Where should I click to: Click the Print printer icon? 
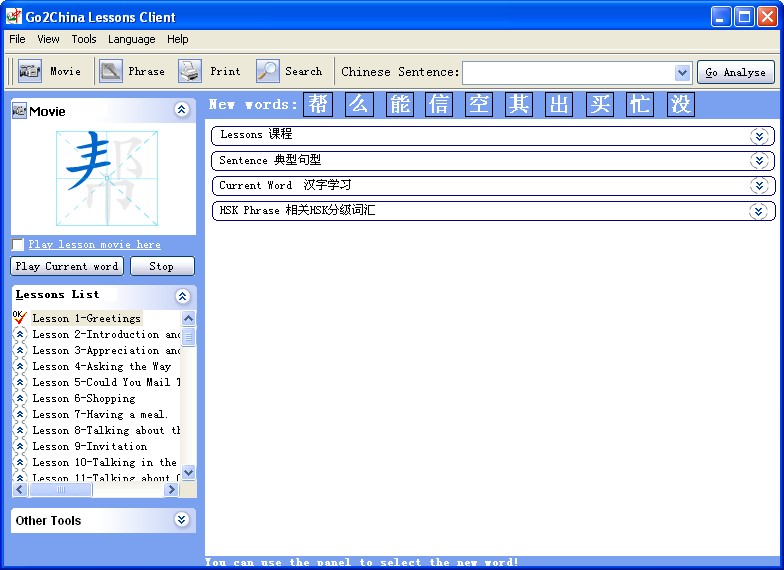click(x=190, y=72)
